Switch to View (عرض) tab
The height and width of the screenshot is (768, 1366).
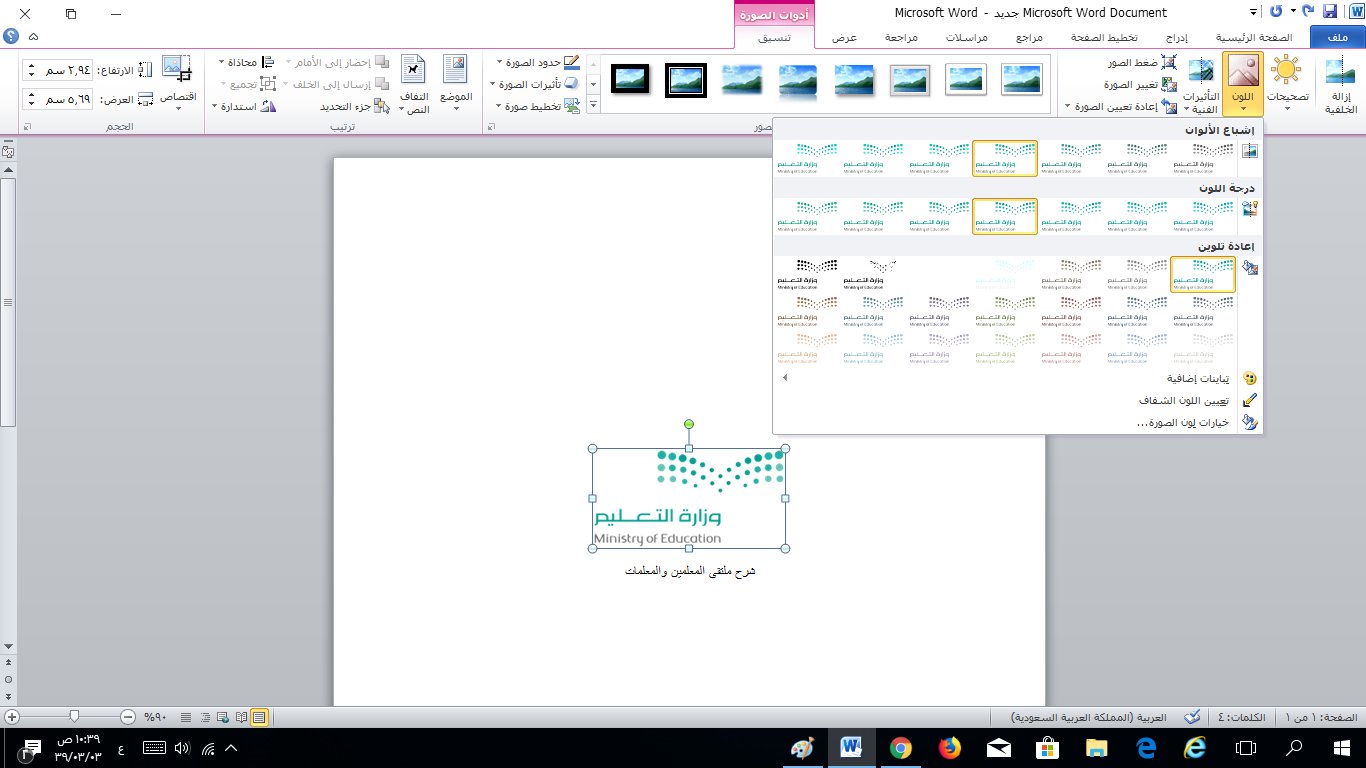point(844,38)
